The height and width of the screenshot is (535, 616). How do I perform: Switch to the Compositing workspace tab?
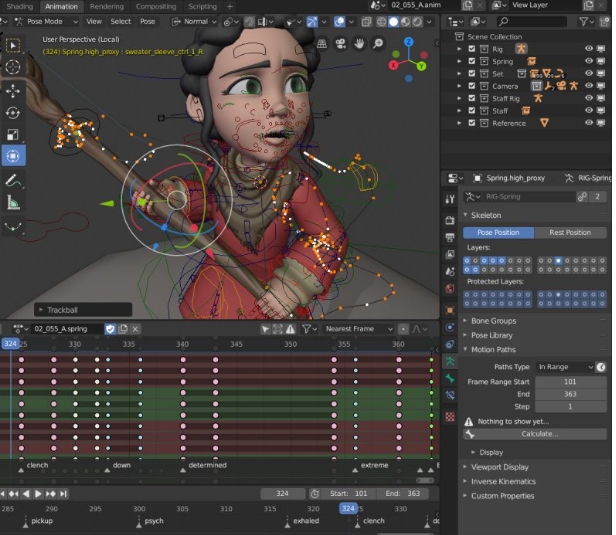[156, 6]
